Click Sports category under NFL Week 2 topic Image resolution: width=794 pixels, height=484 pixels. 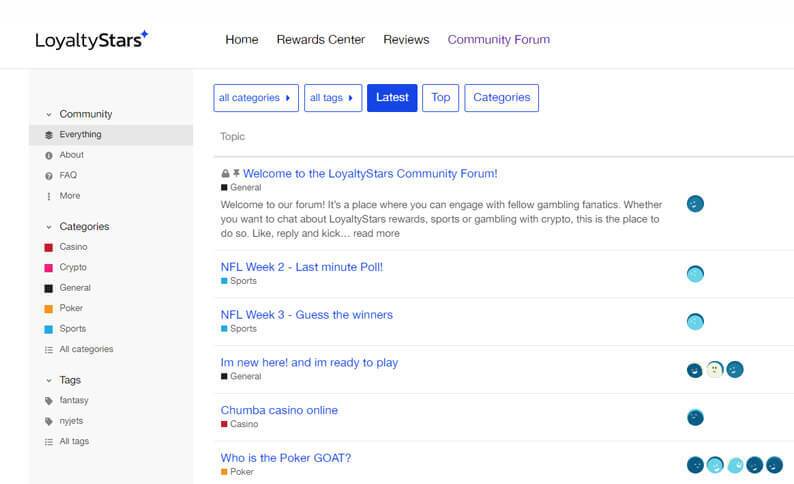[x=239, y=281]
